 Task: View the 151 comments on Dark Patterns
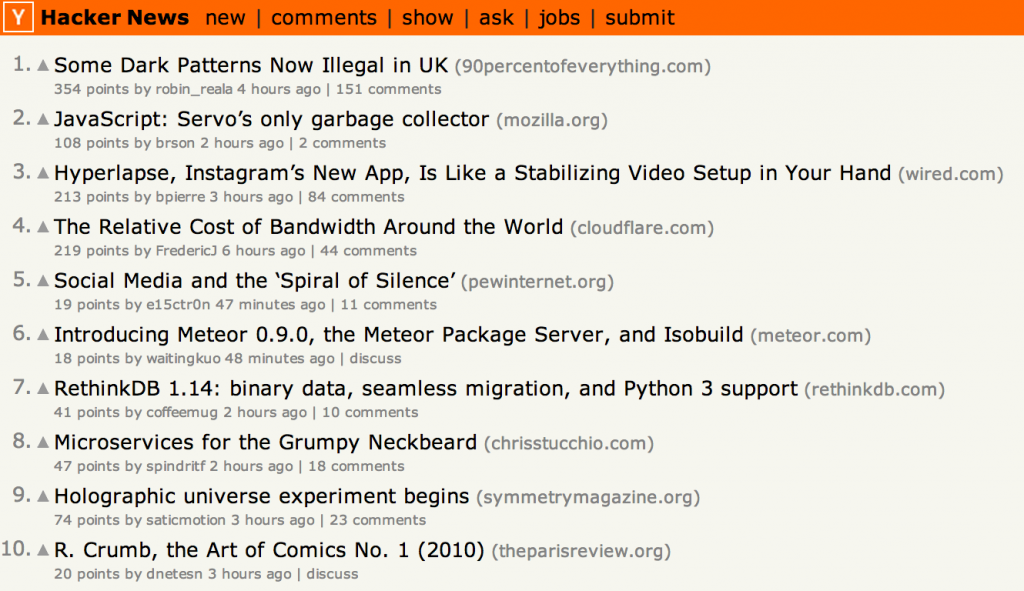point(389,88)
